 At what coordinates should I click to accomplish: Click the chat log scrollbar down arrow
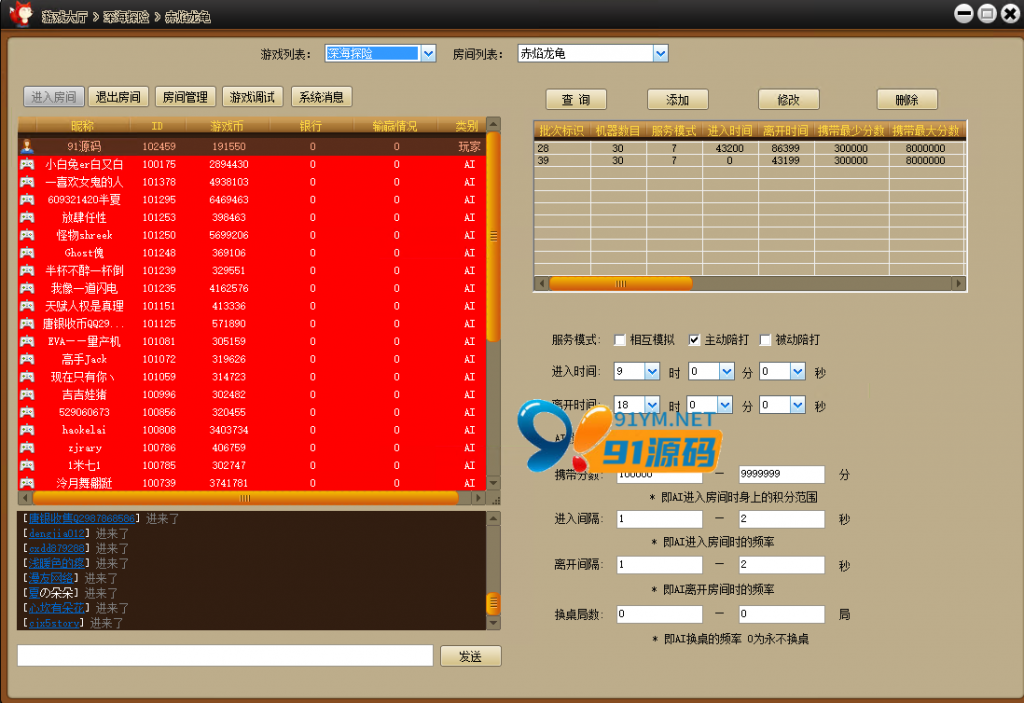point(494,623)
